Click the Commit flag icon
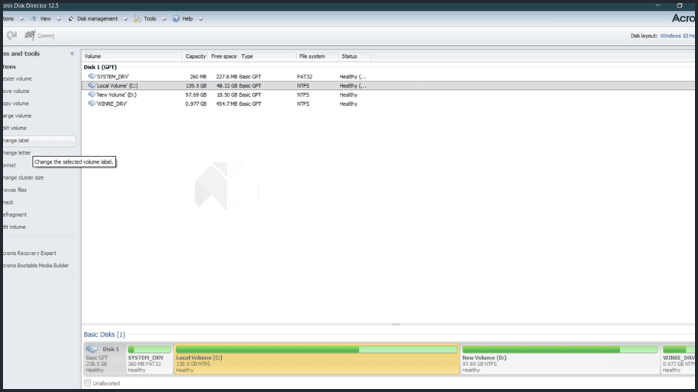The image size is (698, 392). pyautogui.click(x=30, y=35)
